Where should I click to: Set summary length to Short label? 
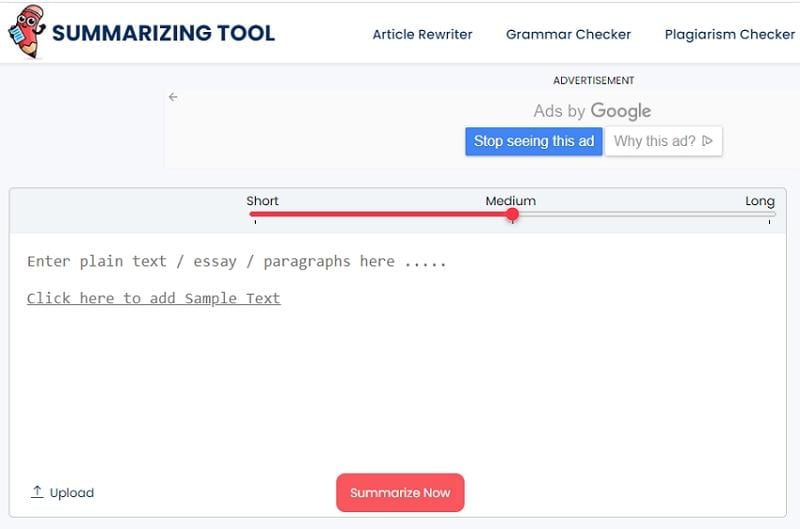[x=262, y=200]
